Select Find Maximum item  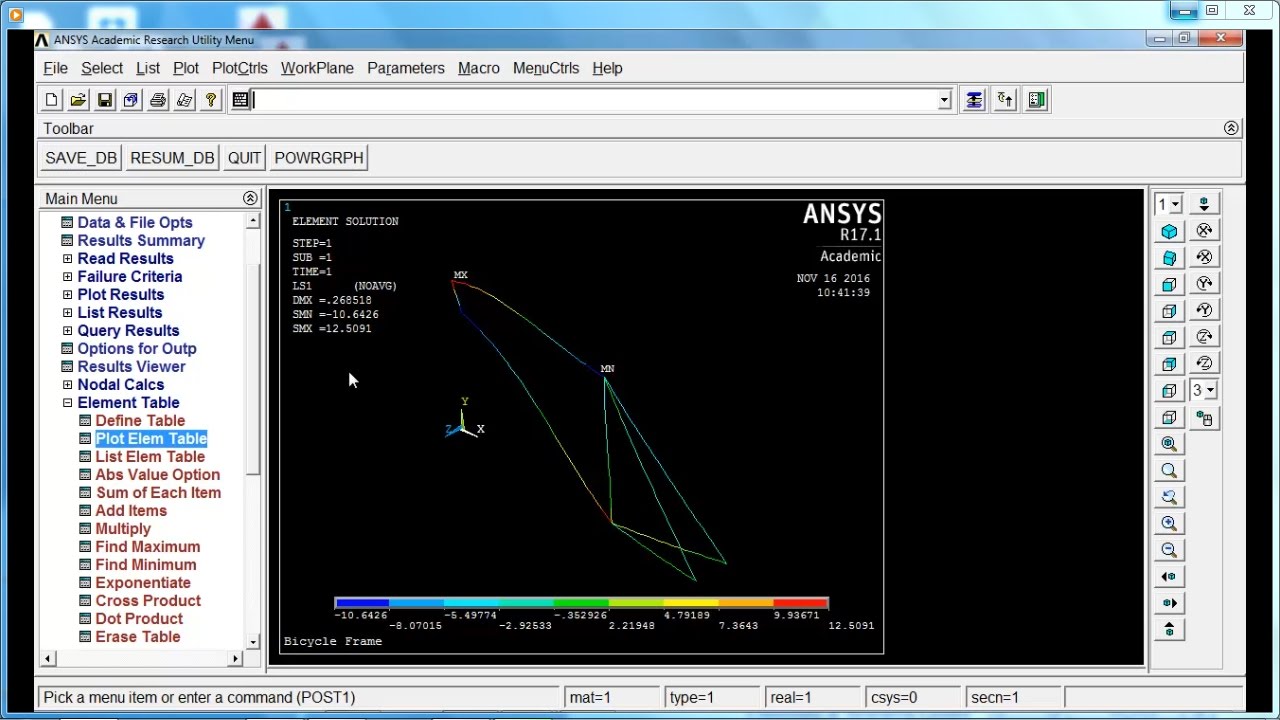147,547
